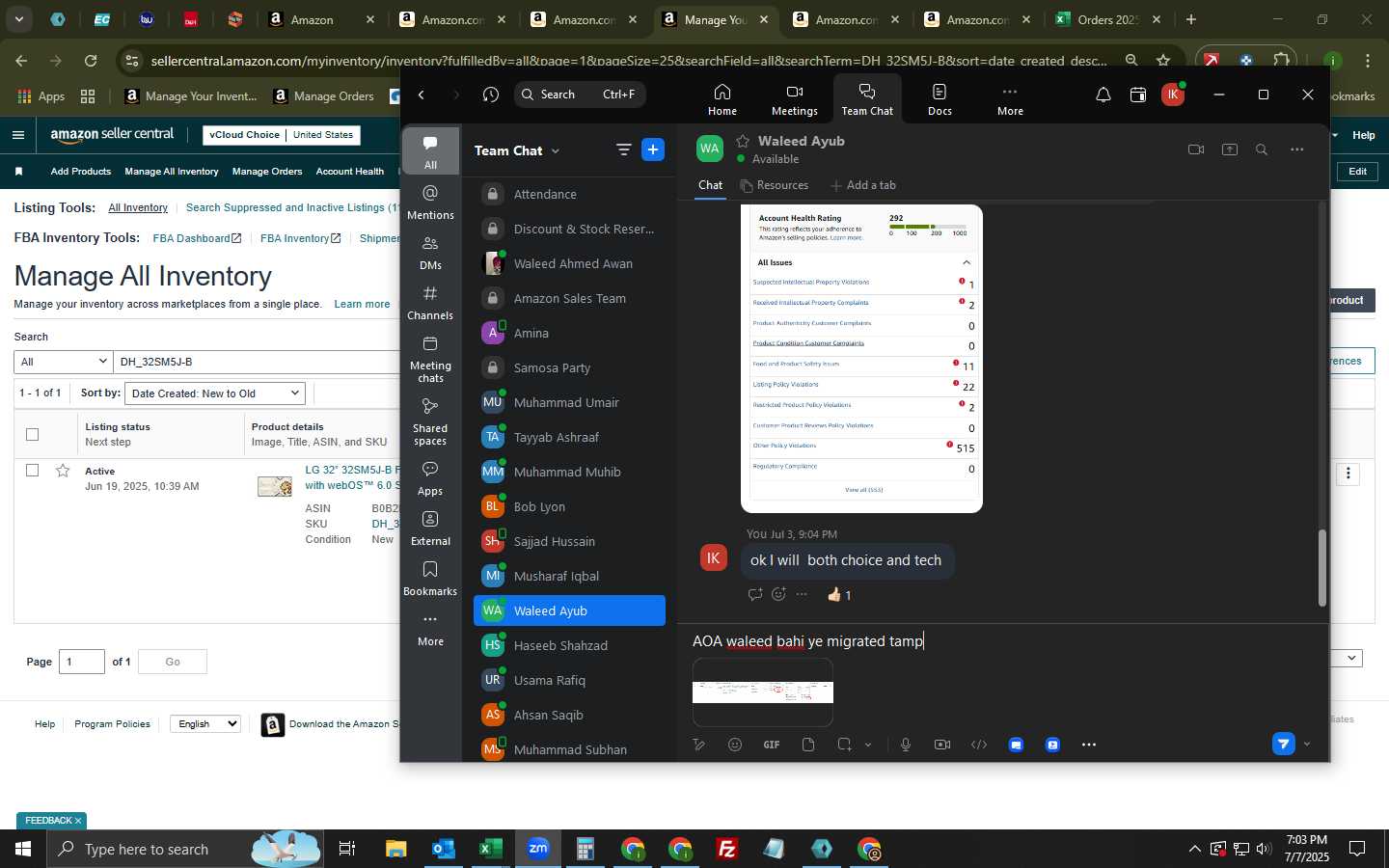Click the share screen icon in chat header
This screenshot has height=868, width=1389.
(1230, 149)
